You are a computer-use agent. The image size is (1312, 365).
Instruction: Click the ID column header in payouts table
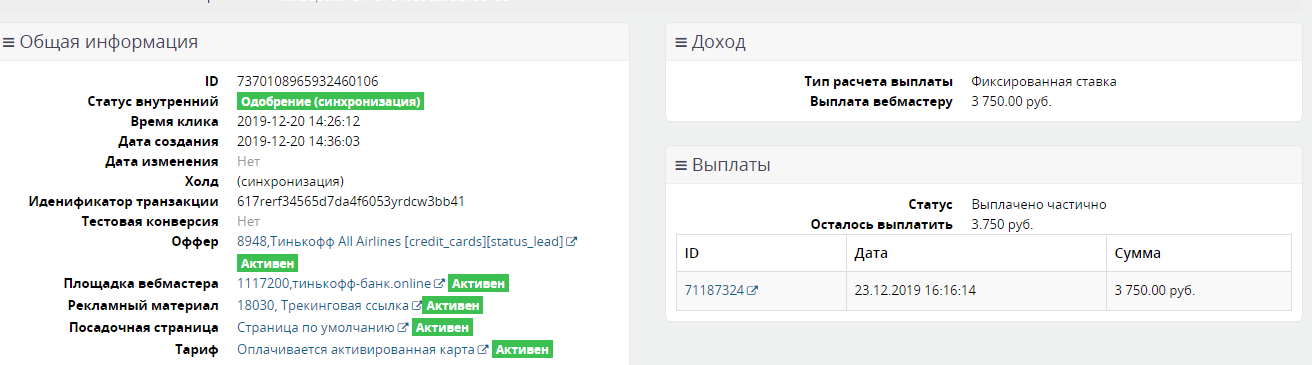click(761, 254)
